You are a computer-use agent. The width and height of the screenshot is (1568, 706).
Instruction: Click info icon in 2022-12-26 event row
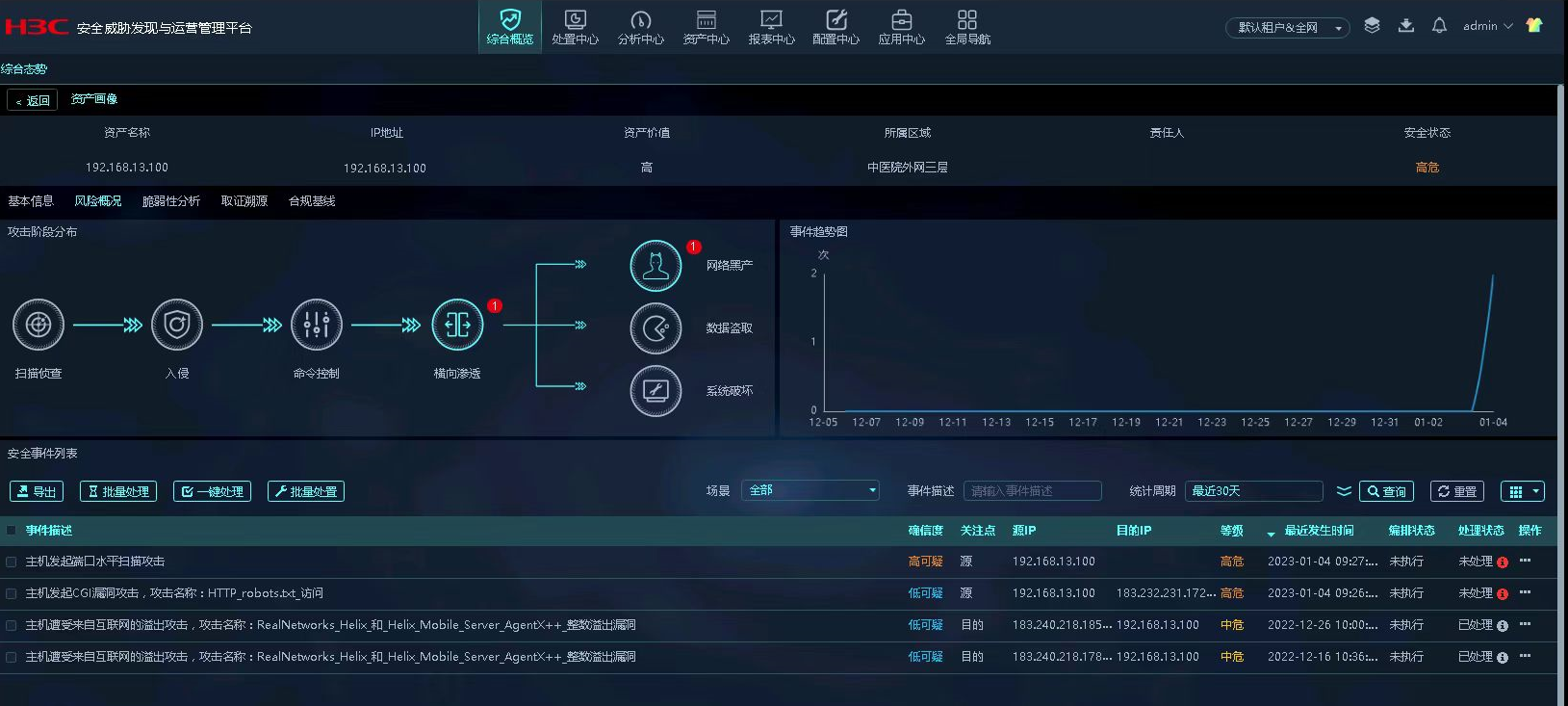(x=1503, y=626)
